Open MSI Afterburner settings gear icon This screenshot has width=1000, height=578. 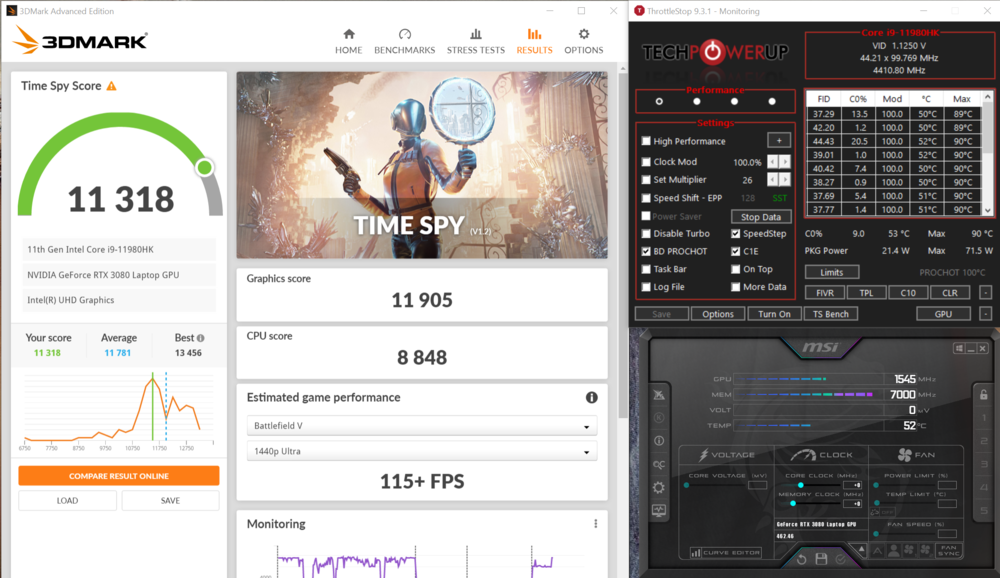pyautogui.click(x=659, y=487)
